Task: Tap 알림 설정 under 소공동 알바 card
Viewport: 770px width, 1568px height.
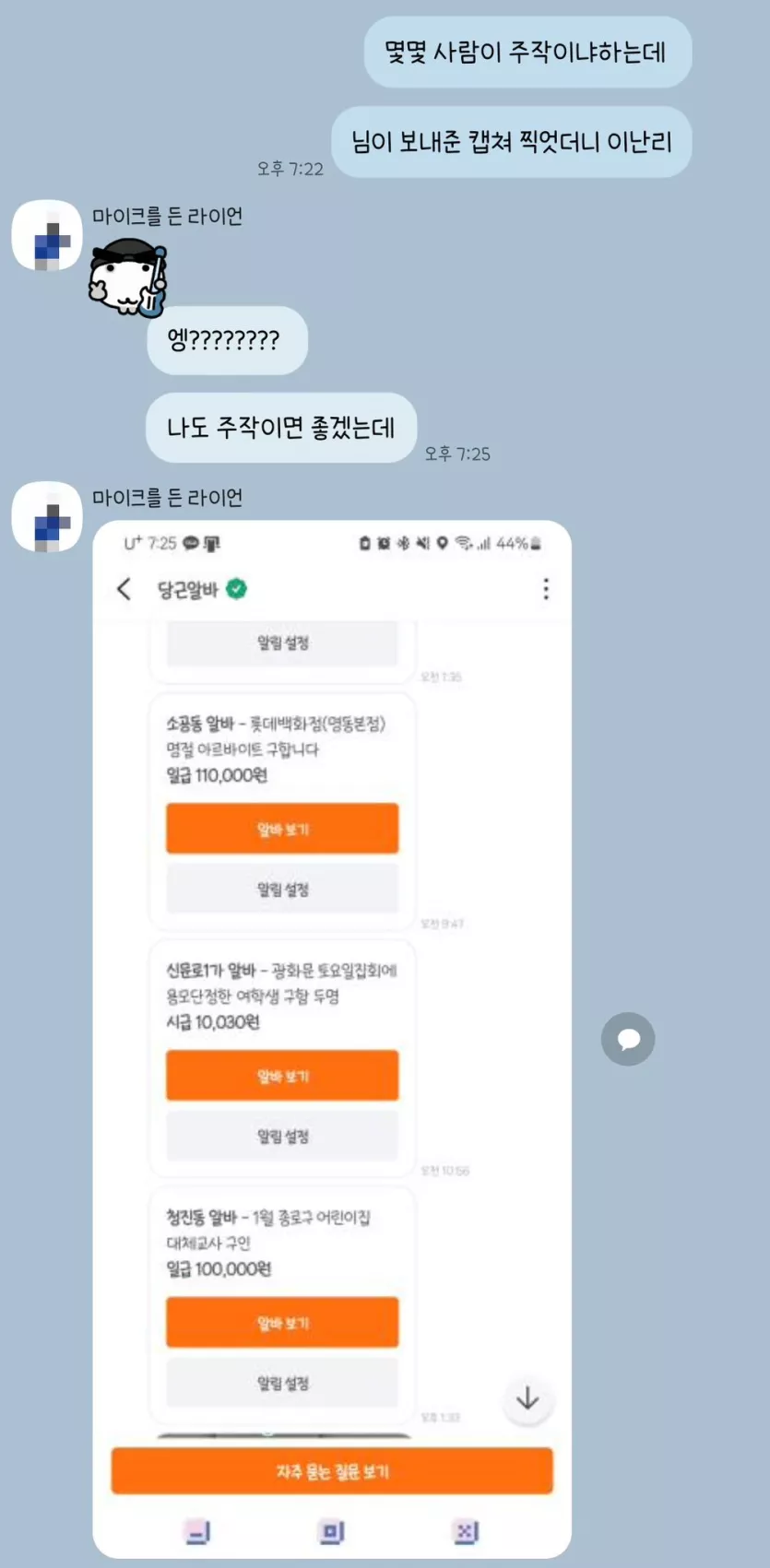Action: [282, 889]
